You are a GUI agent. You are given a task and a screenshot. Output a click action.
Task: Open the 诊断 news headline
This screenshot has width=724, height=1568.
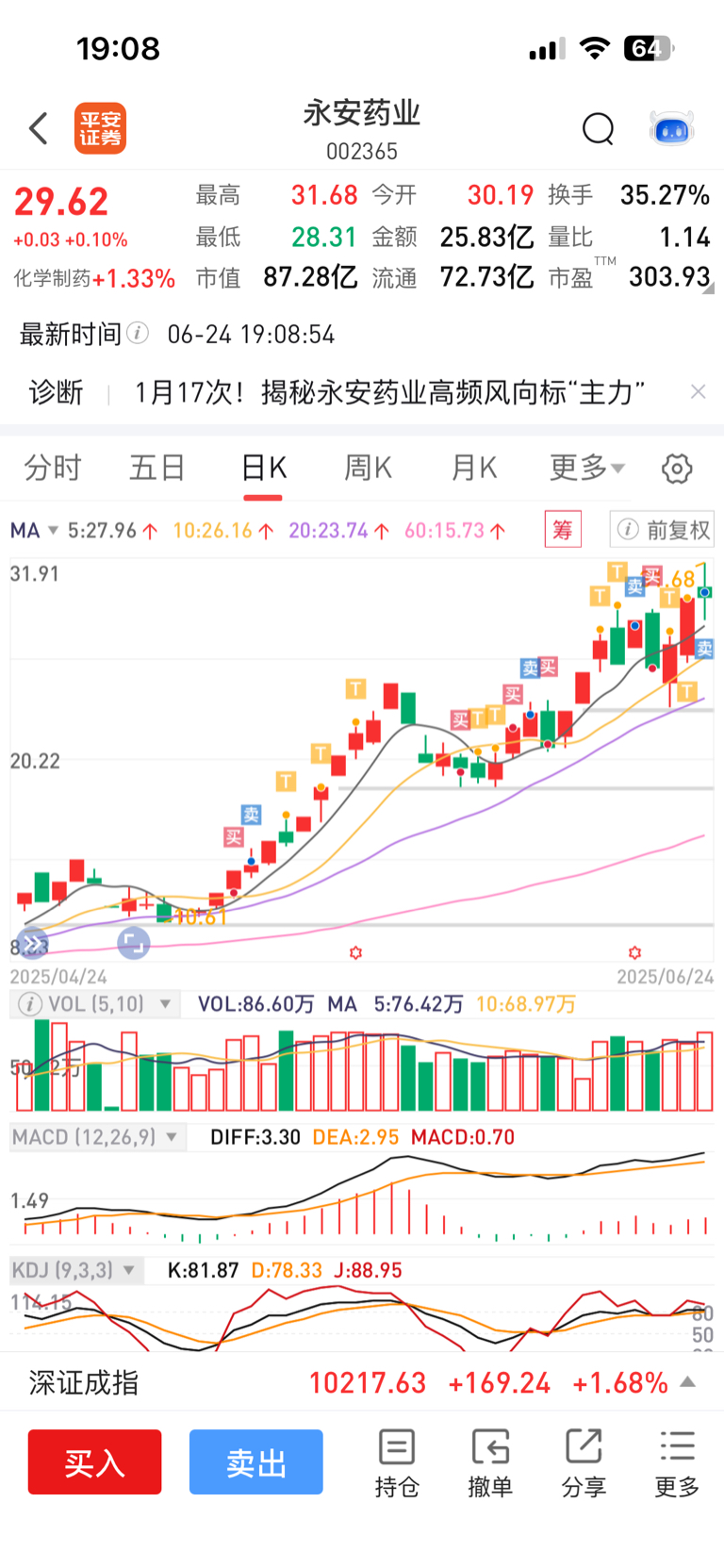pyautogui.click(x=389, y=391)
